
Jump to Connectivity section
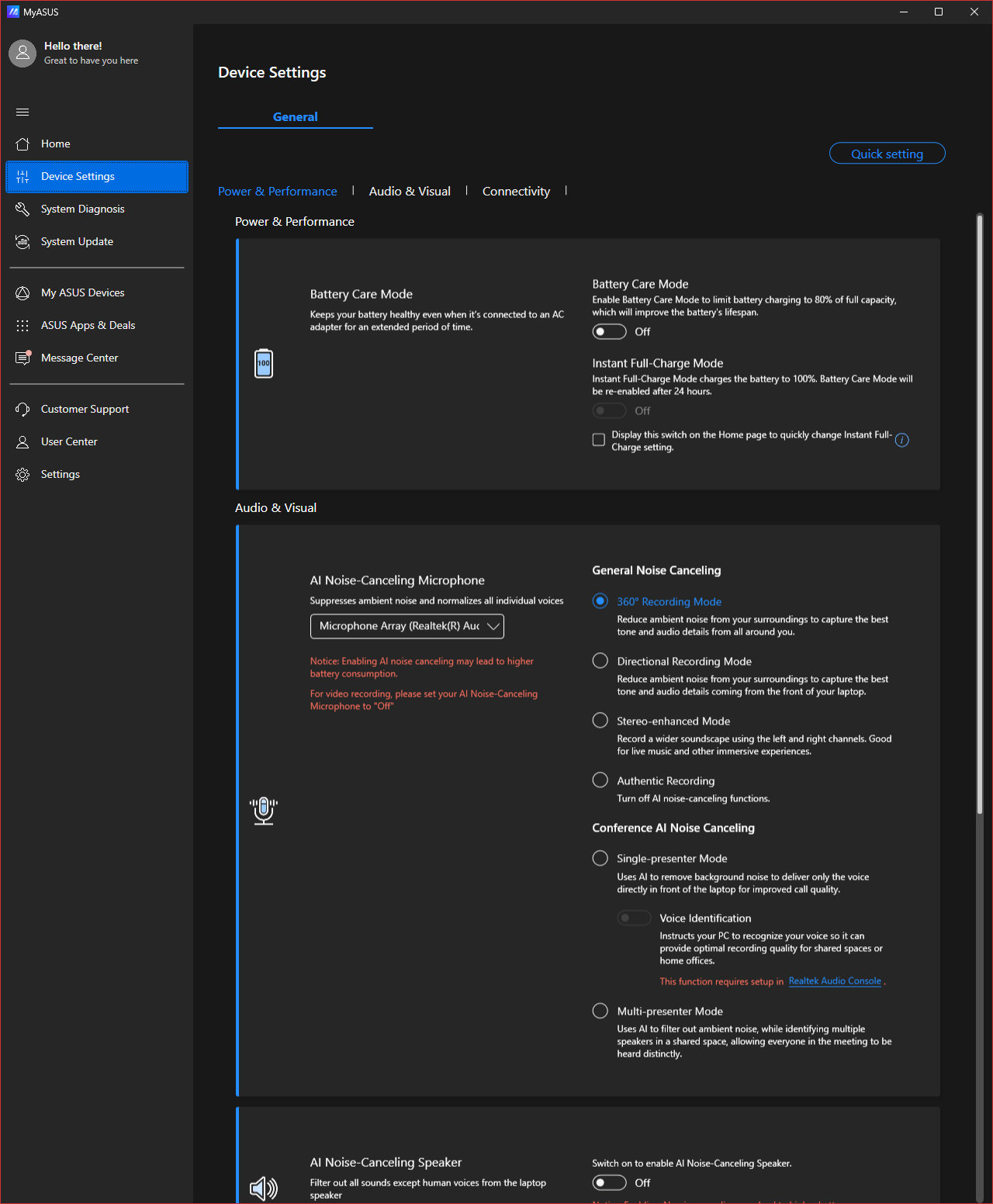tap(516, 191)
